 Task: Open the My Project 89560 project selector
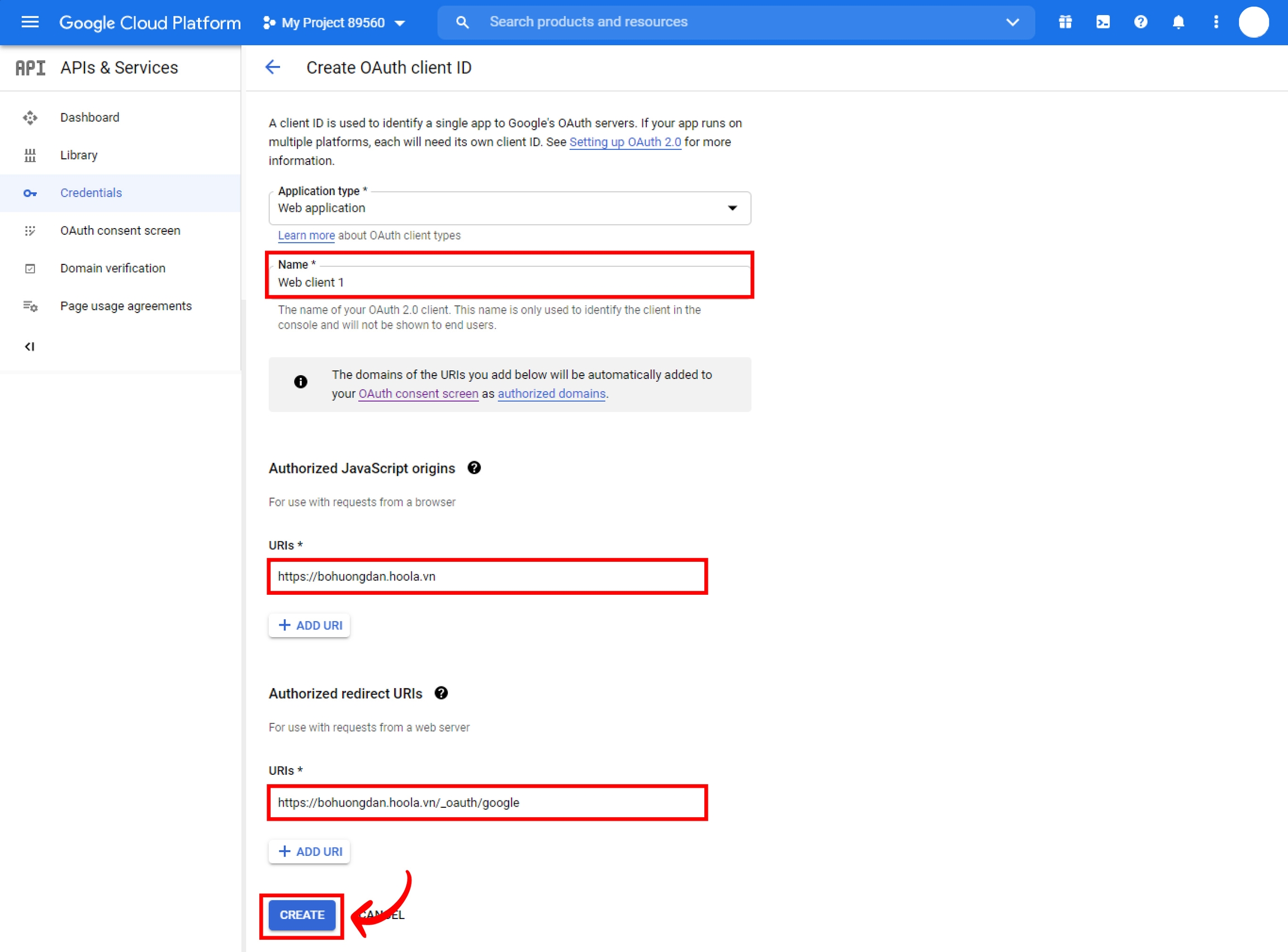(334, 22)
